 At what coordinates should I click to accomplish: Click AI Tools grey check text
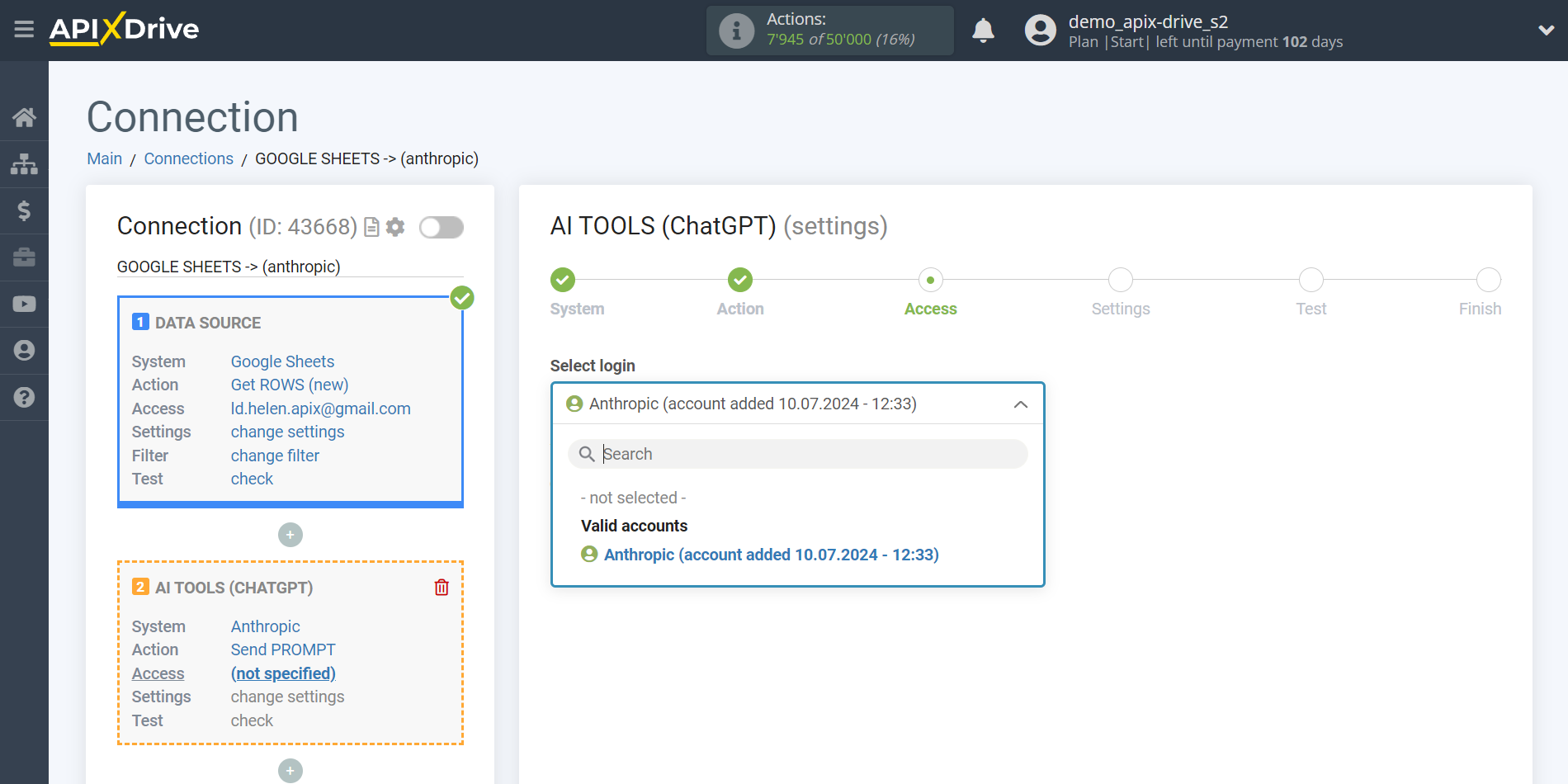tap(252, 720)
